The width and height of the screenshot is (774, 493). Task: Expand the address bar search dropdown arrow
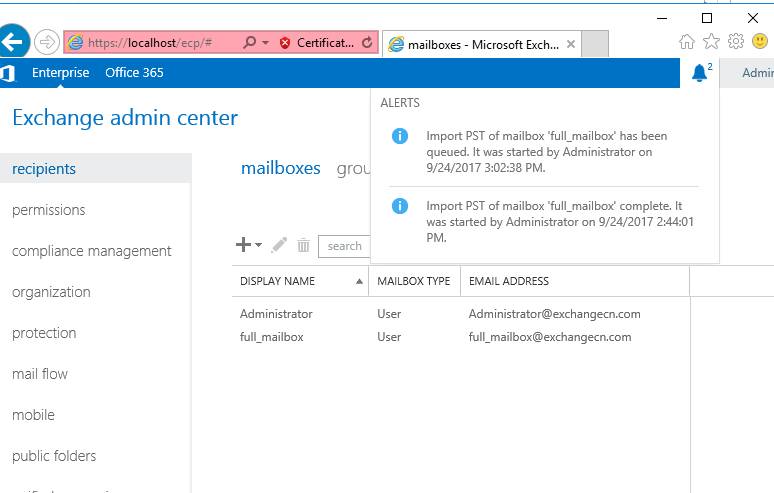click(x=265, y=43)
